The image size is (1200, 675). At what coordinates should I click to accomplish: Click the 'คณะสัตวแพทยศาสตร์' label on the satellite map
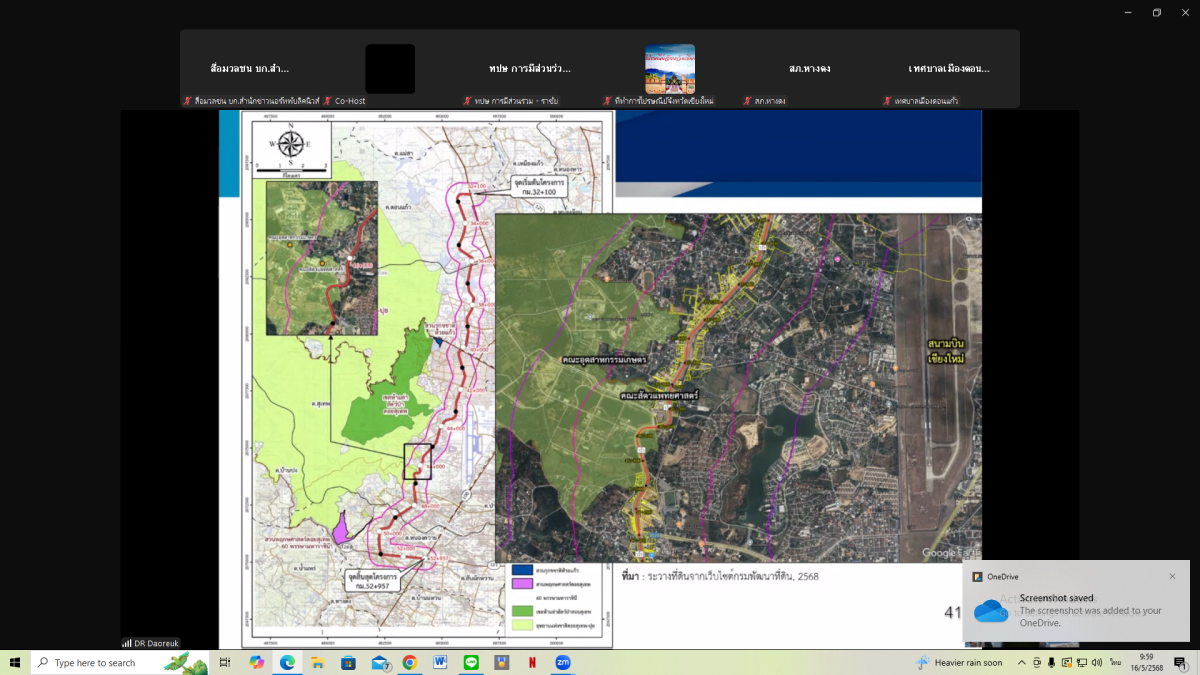click(659, 395)
